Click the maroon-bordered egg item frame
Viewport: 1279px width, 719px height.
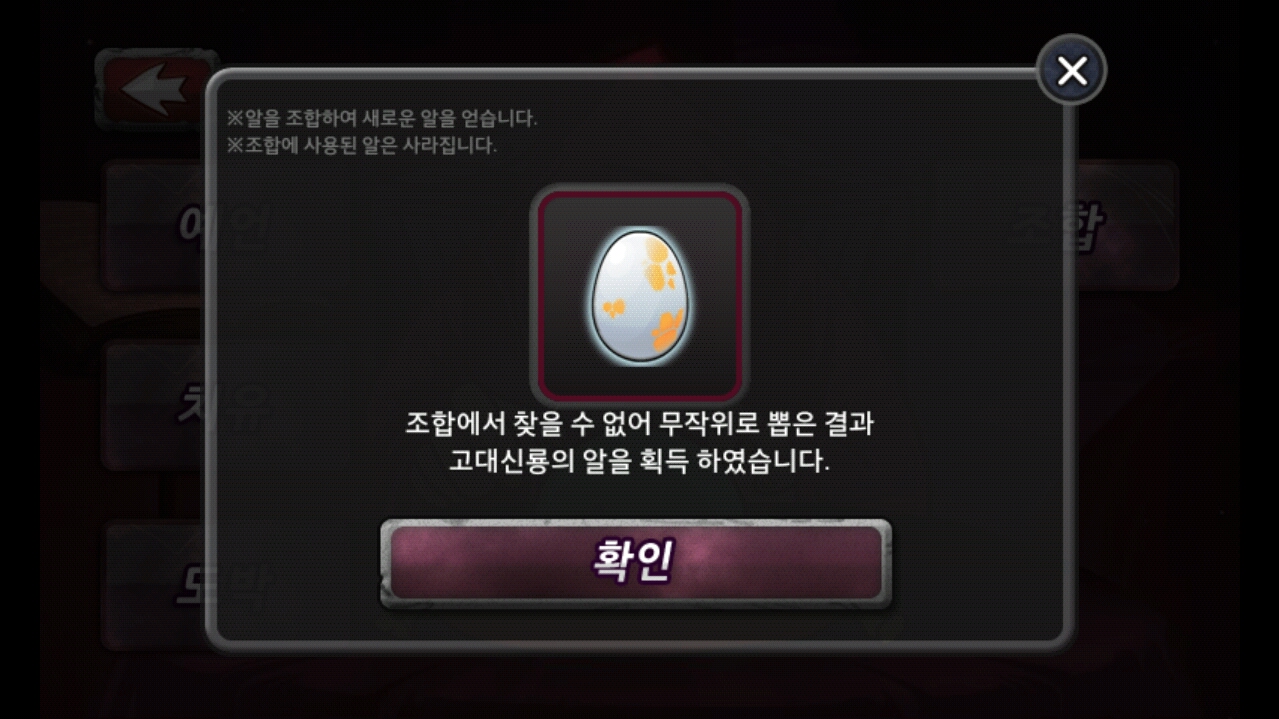(x=640, y=294)
